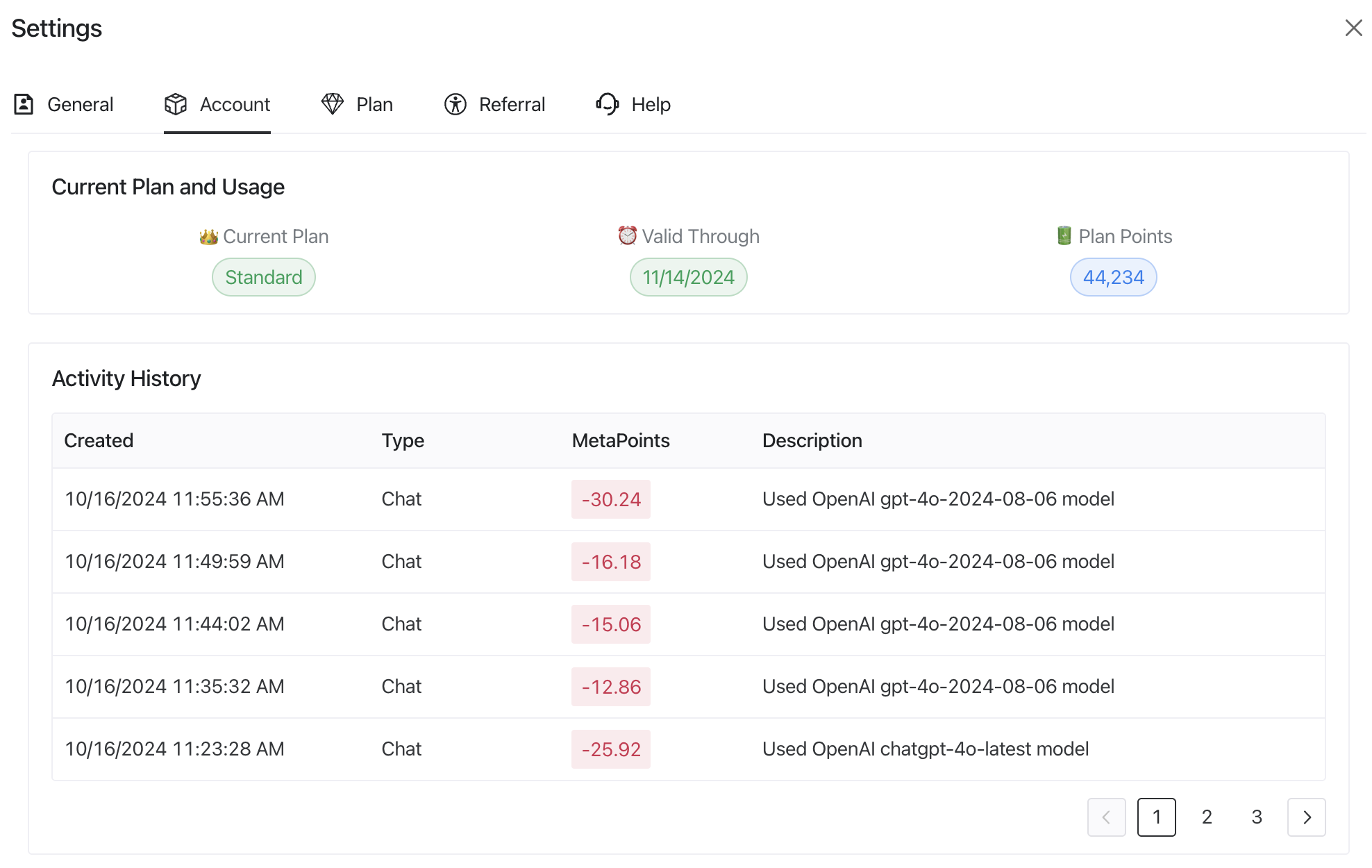Click the 11/14/2024 validity date badge

(688, 277)
